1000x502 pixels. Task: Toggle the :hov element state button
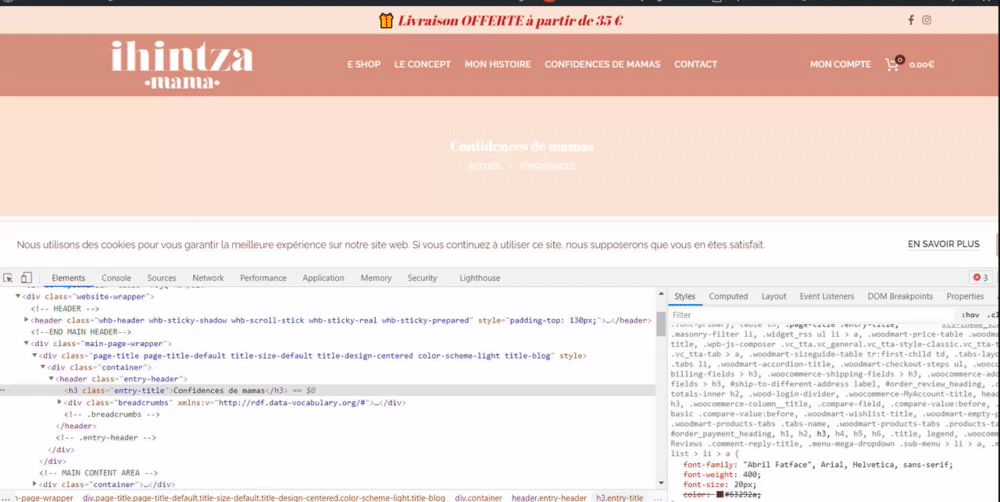[x=970, y=315]
